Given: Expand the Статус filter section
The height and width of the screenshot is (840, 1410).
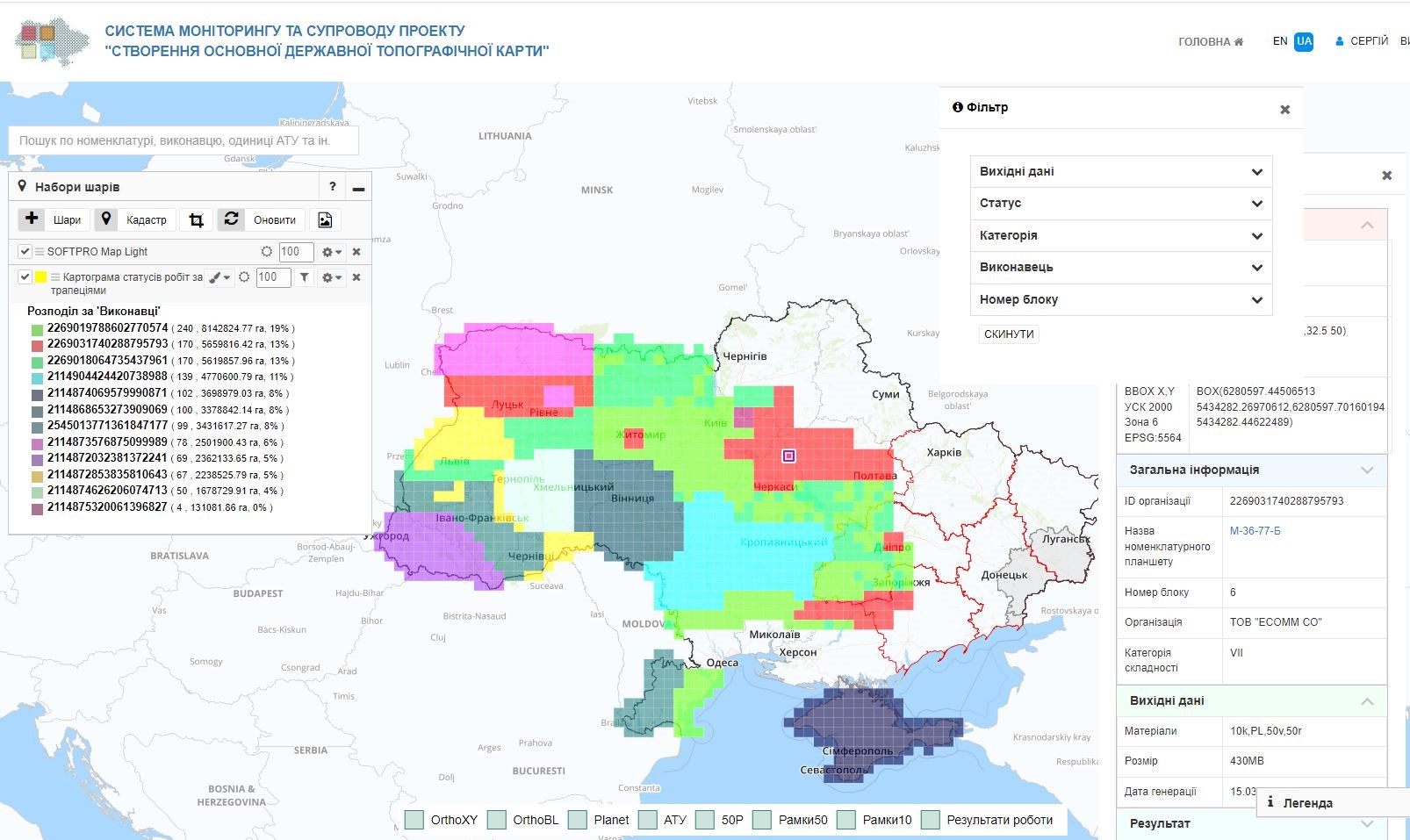Looking at the screenshot, I should point(1121,203).
